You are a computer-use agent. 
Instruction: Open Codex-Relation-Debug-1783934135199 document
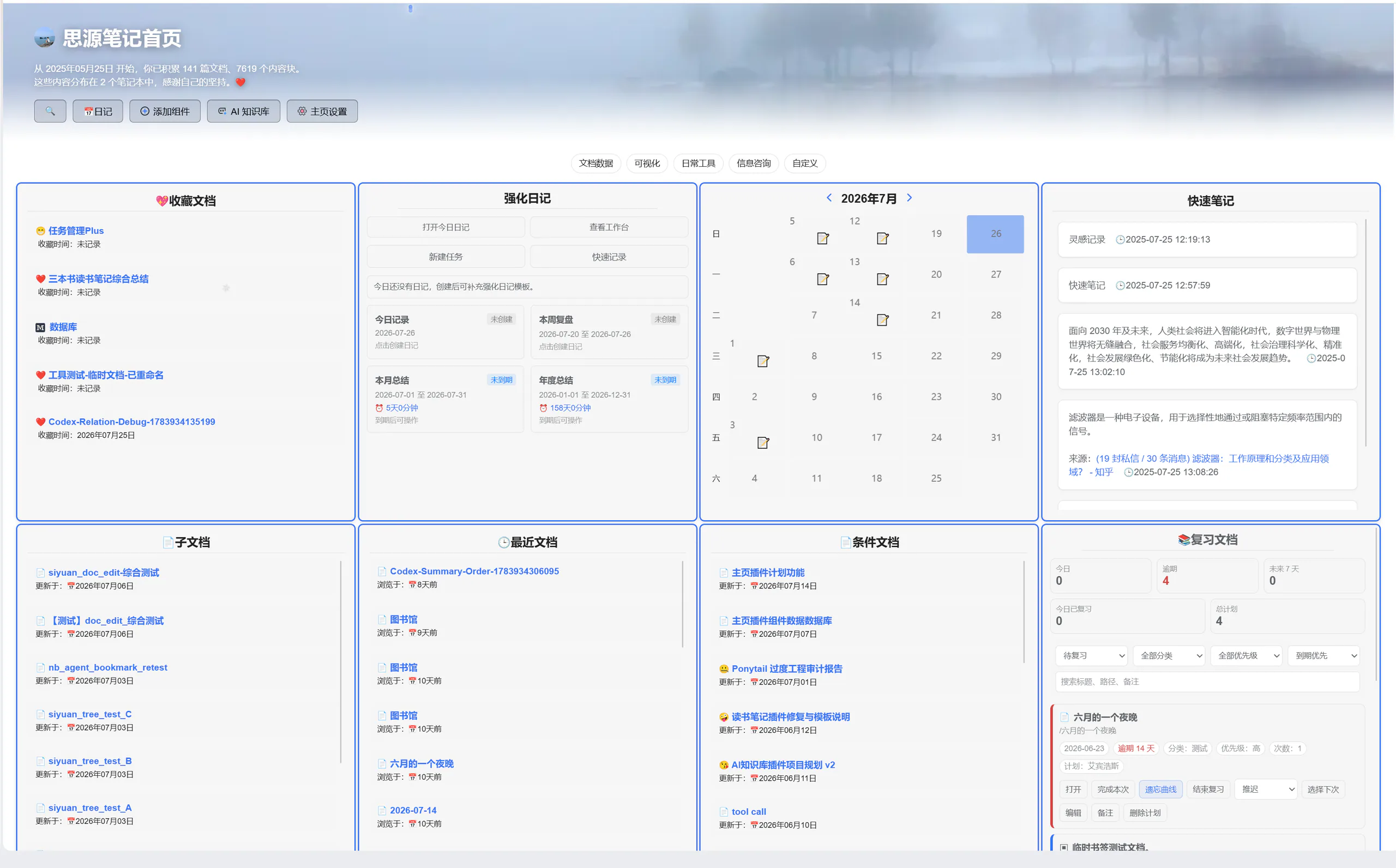131,422
